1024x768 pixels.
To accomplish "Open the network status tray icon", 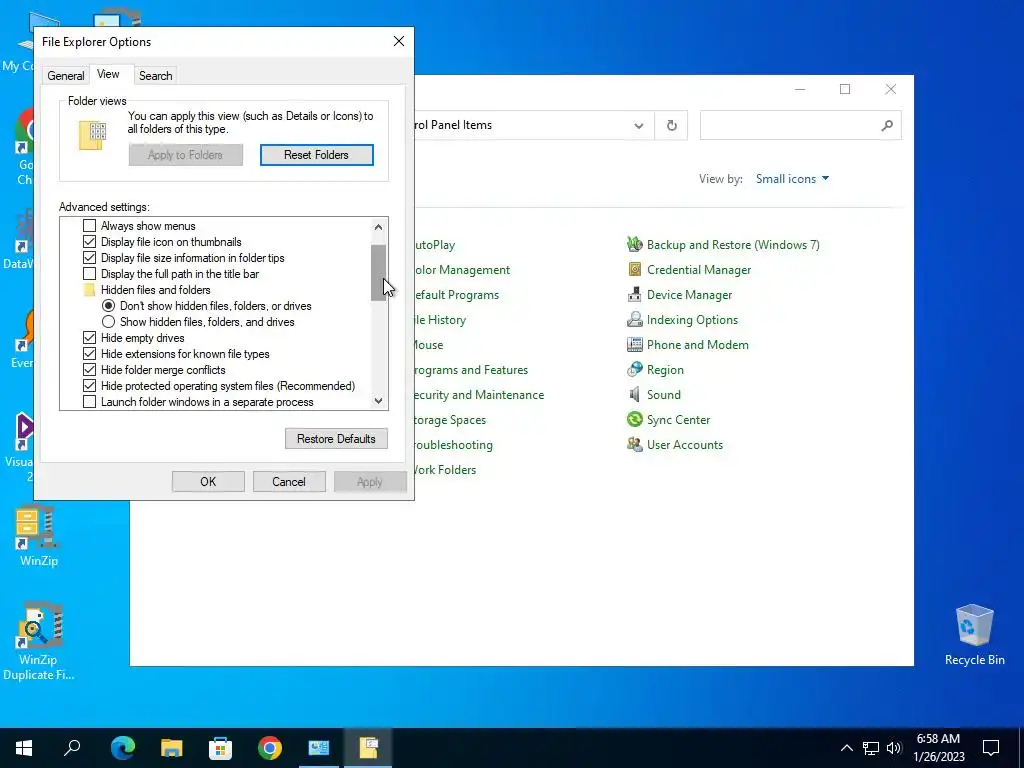I will tap(871, 748).
